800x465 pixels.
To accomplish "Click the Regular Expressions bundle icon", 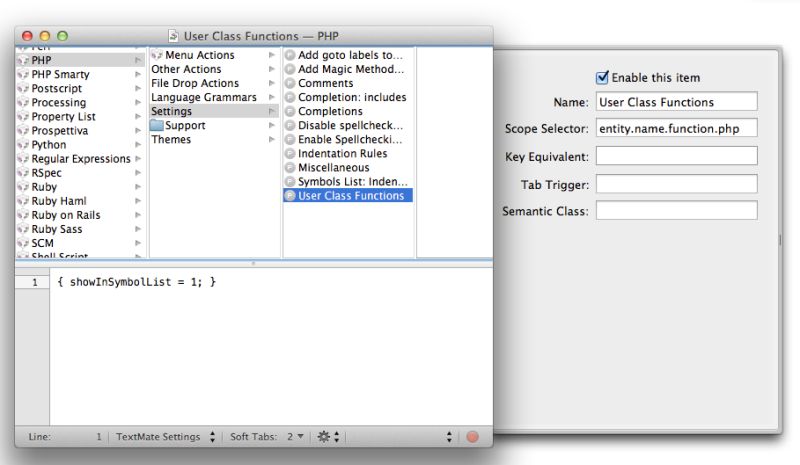I will click(23, 159).
